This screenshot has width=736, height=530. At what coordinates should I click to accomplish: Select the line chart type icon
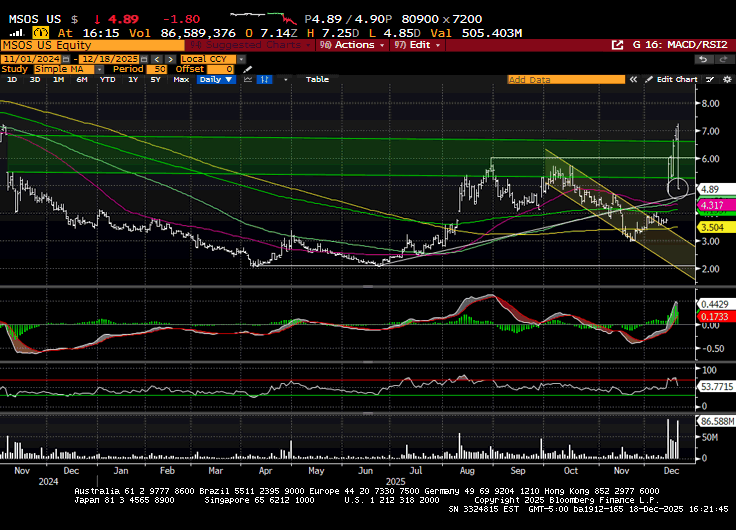248,79
